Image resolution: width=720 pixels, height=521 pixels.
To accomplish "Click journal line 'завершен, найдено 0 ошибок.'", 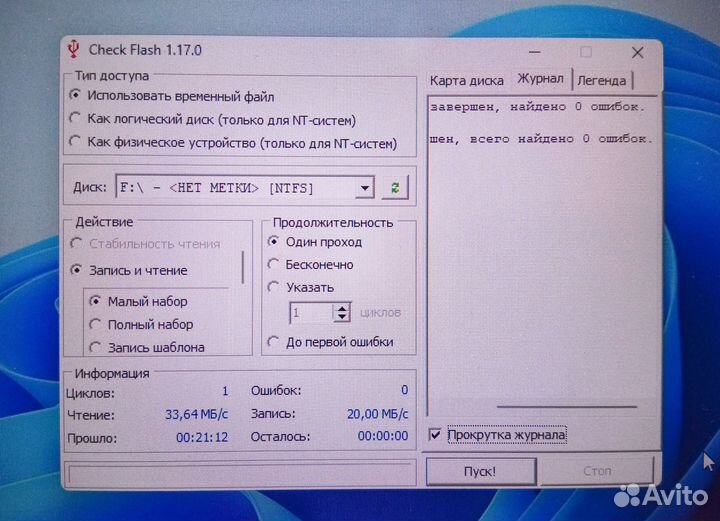I will [x=537, y=107].
